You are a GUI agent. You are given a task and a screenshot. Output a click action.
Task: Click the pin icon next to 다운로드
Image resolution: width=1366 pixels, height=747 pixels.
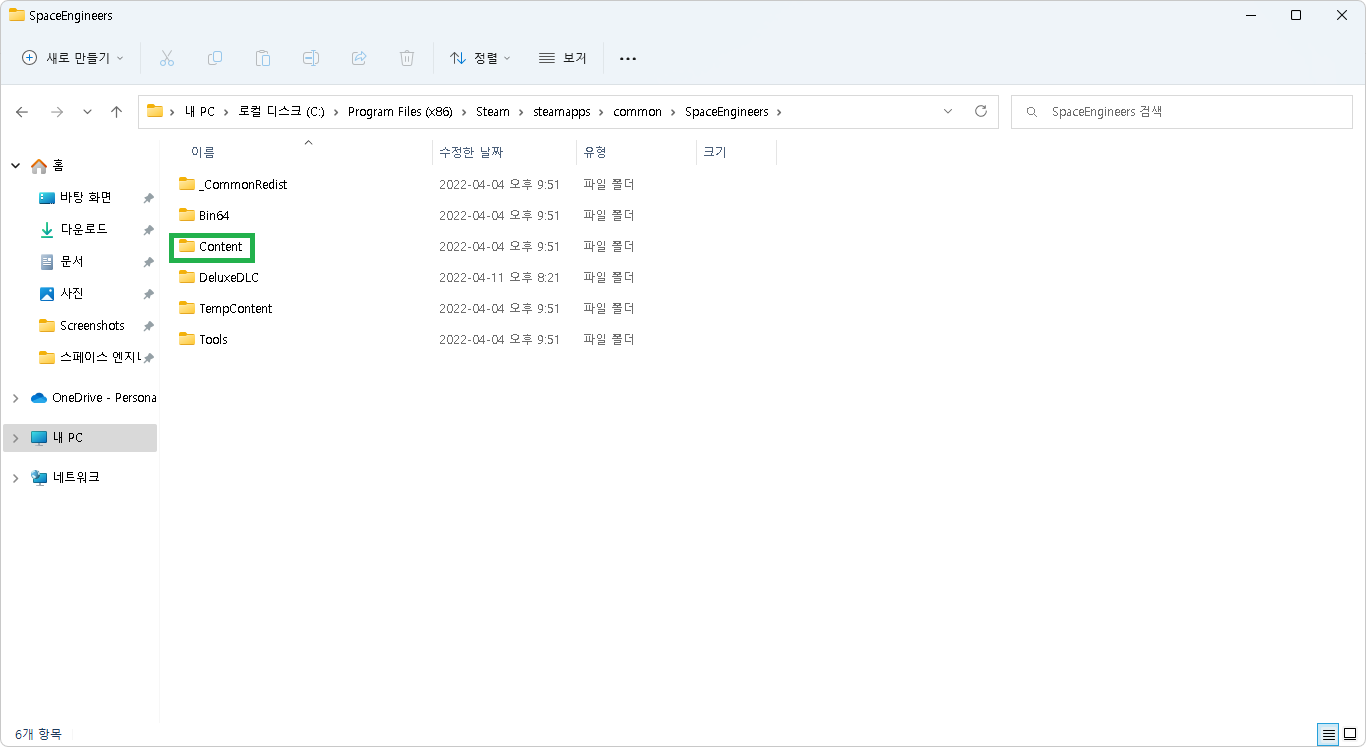tap(148, 230)
